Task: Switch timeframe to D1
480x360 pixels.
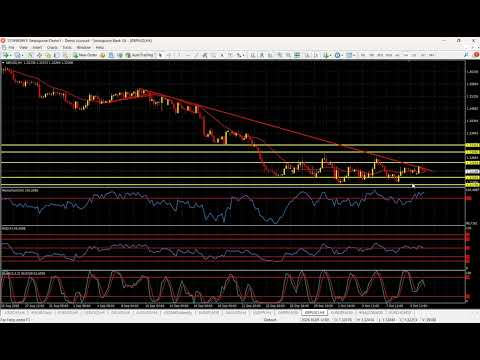Action: [414, 55]
